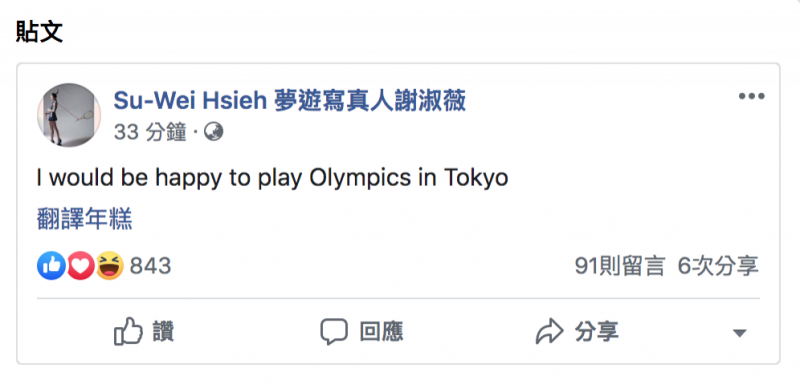The image size is (800, 384).
Task: Click the post text about Tokyo Olympics
Action: click(x=272, y=178)
